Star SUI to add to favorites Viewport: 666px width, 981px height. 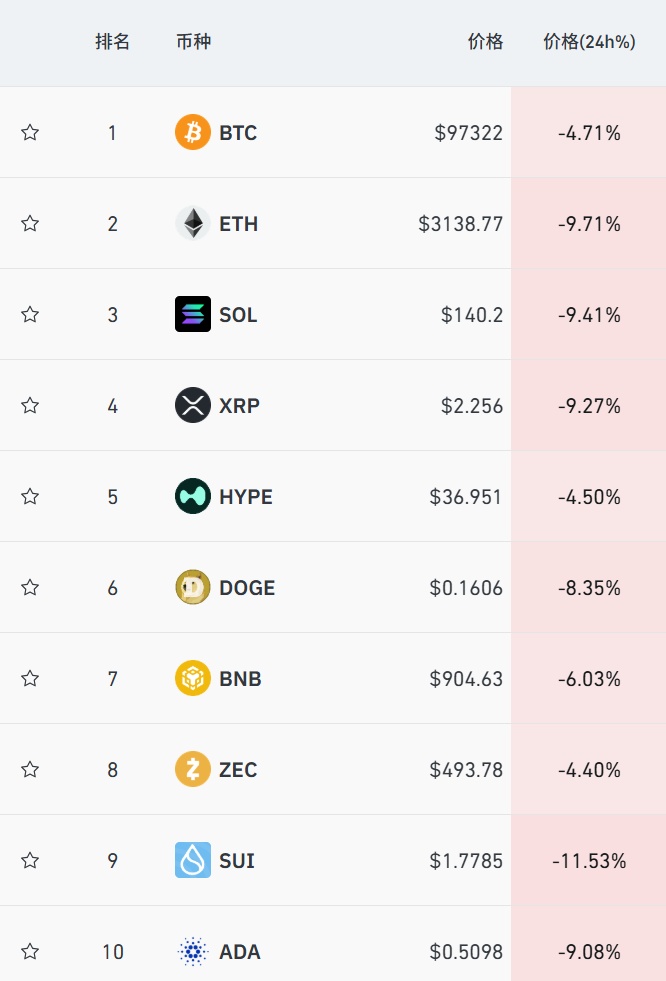click(x=30, y=860)
